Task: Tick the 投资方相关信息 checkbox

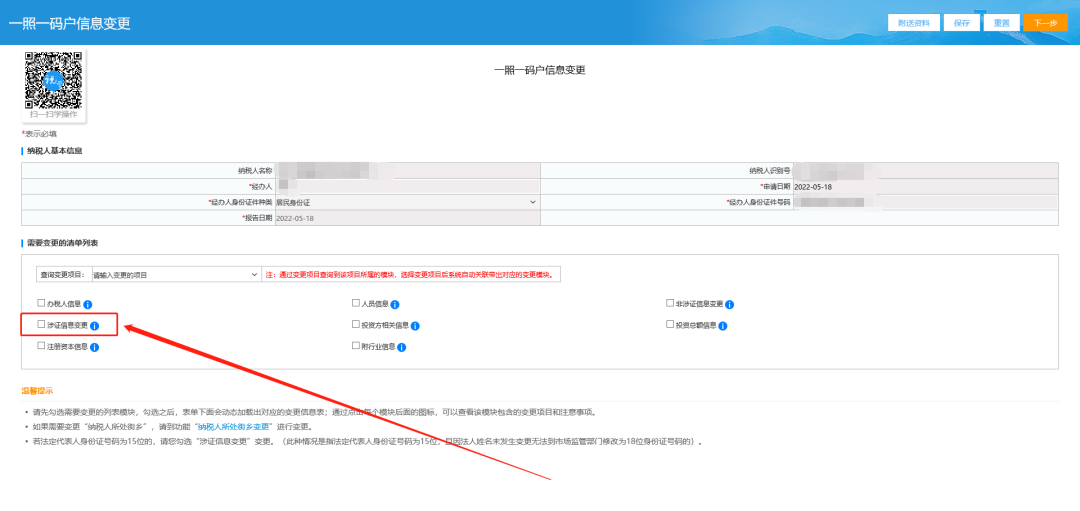Action: (x=355, y=324)
